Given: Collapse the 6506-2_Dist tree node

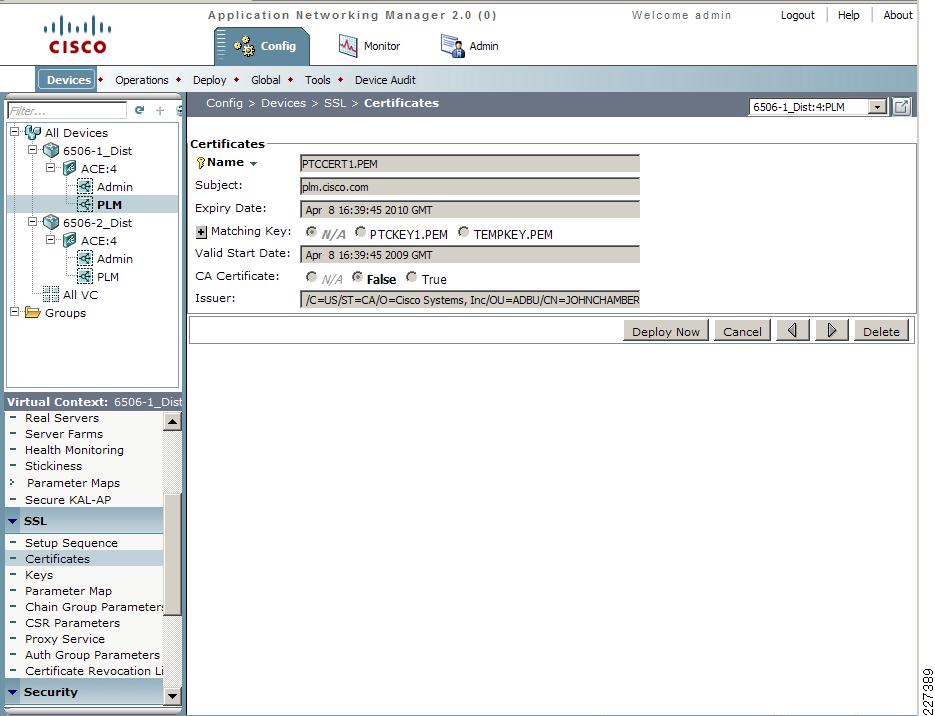Looking at the screenshot, I should coord(34,221).
